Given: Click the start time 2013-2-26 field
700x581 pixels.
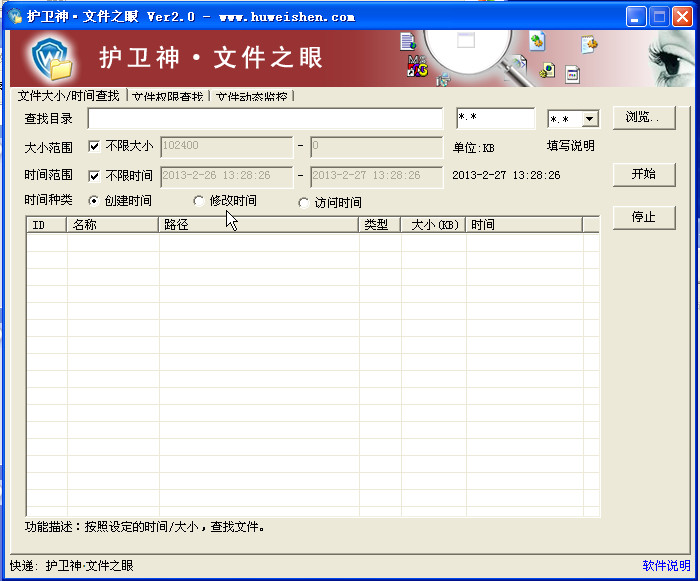Looking at the screenshot, I should (x=227, y=177).
